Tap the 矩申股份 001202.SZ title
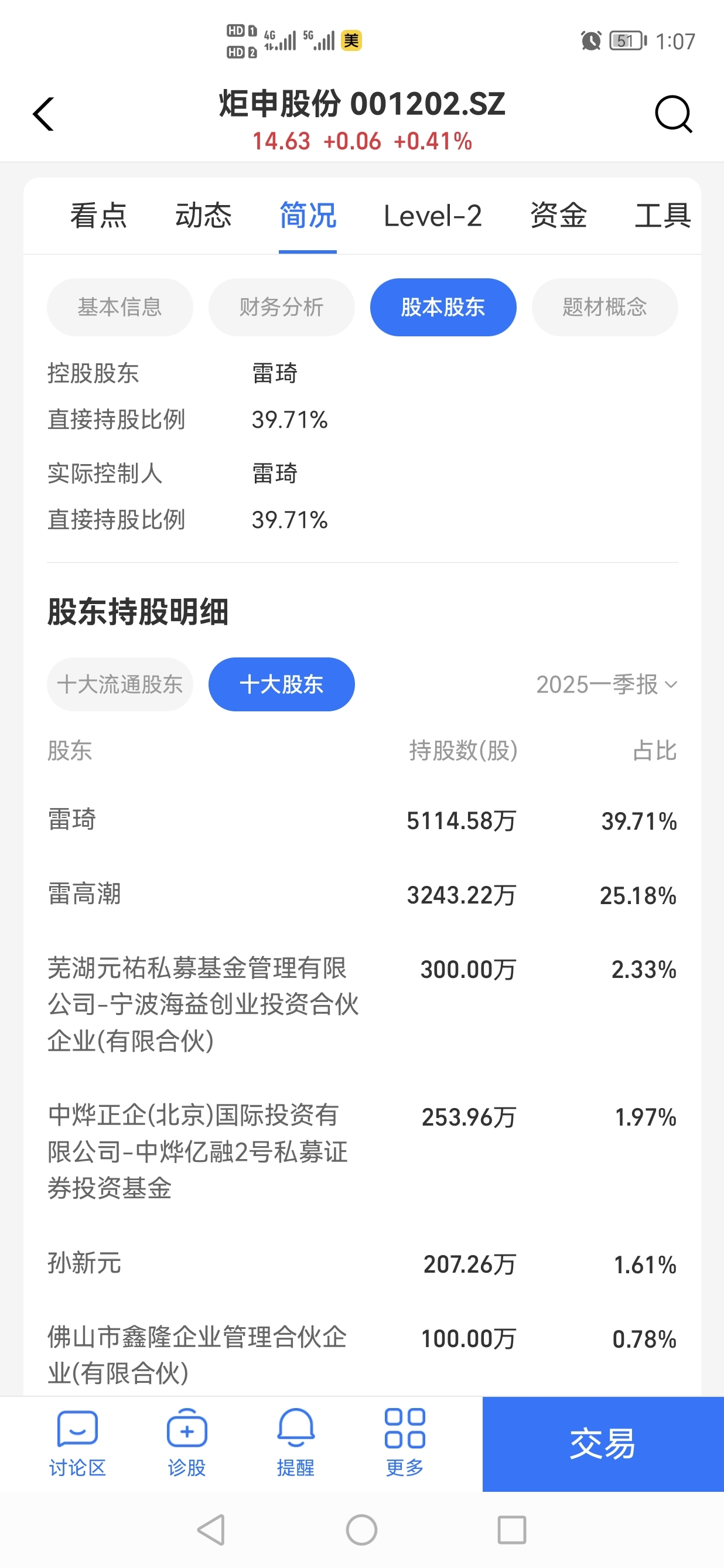 (x=362, y=104)
